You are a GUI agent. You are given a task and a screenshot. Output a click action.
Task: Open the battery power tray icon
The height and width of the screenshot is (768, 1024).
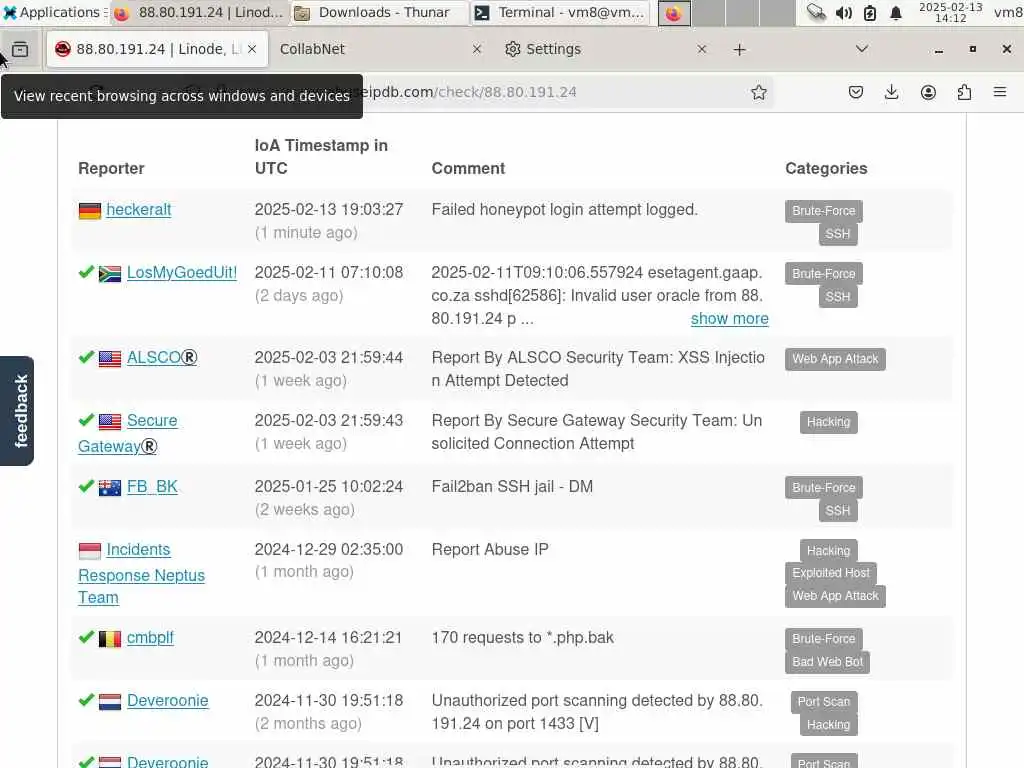click(870, 12)
